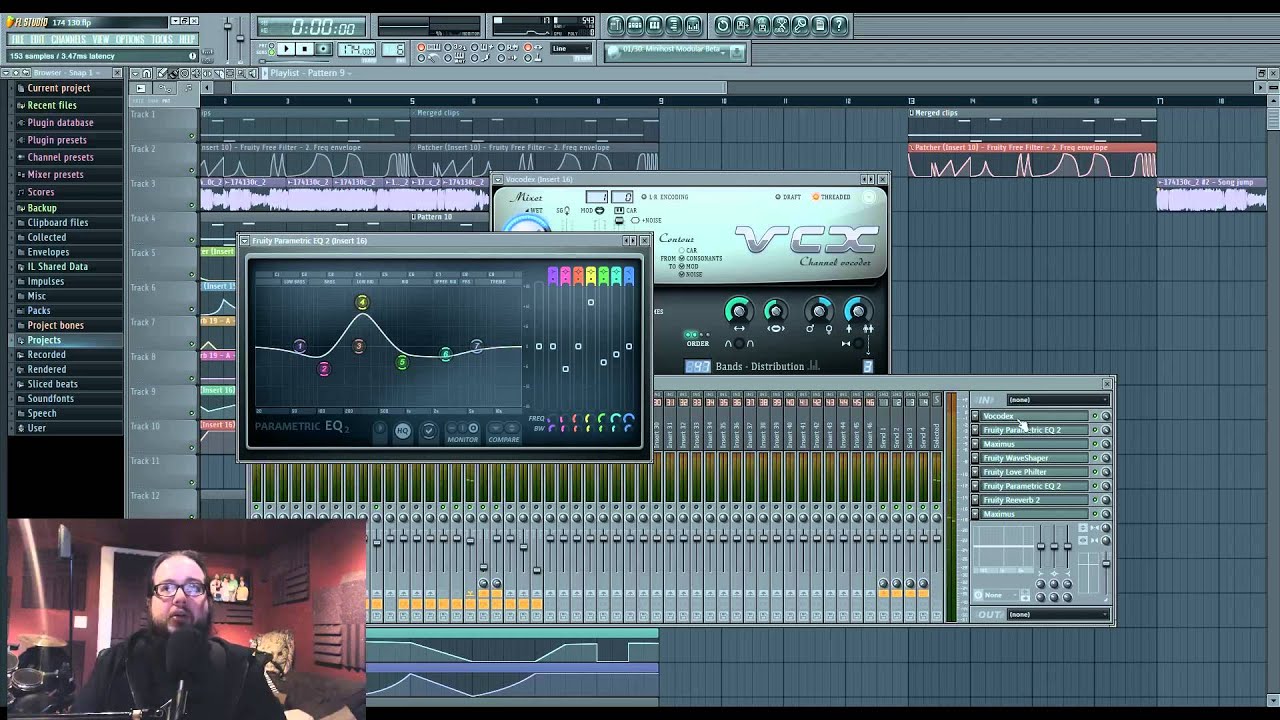Disable the Vocodex effect slot LED
This screenshot has width=1280, height=720.
(1094, 416)
